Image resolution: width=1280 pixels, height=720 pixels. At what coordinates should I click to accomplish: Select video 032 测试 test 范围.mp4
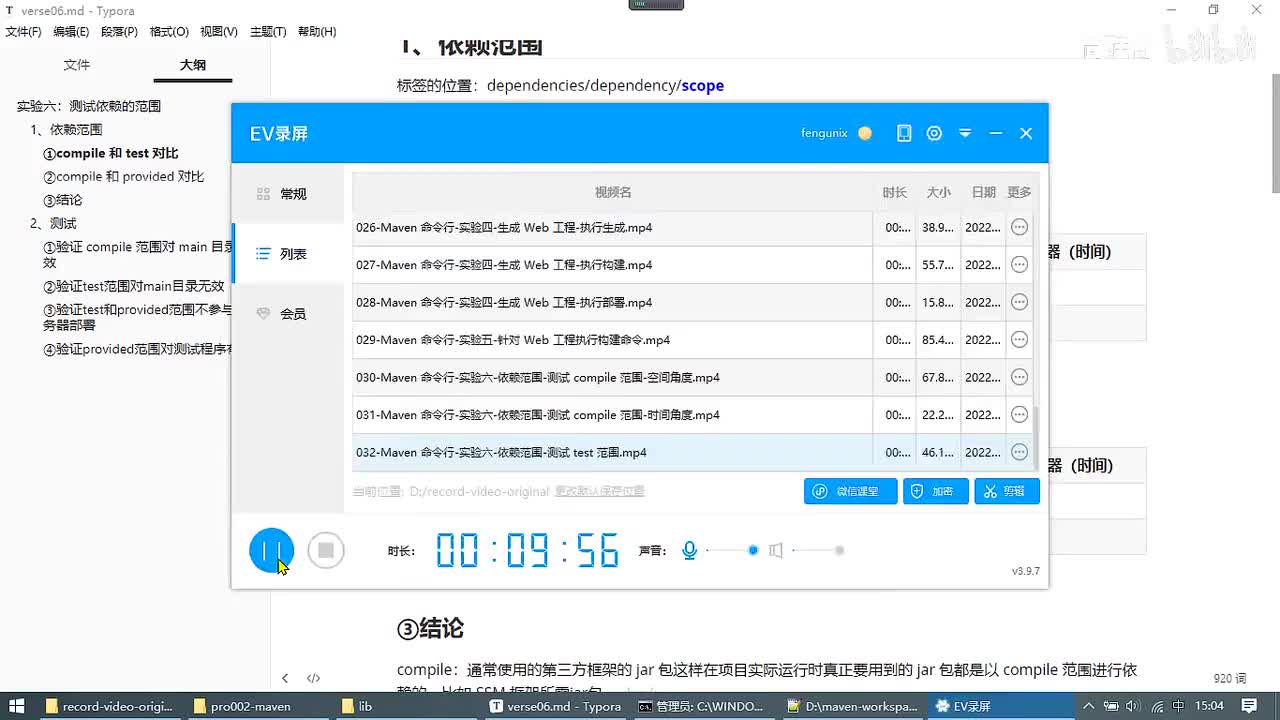(x=692, y=452)
